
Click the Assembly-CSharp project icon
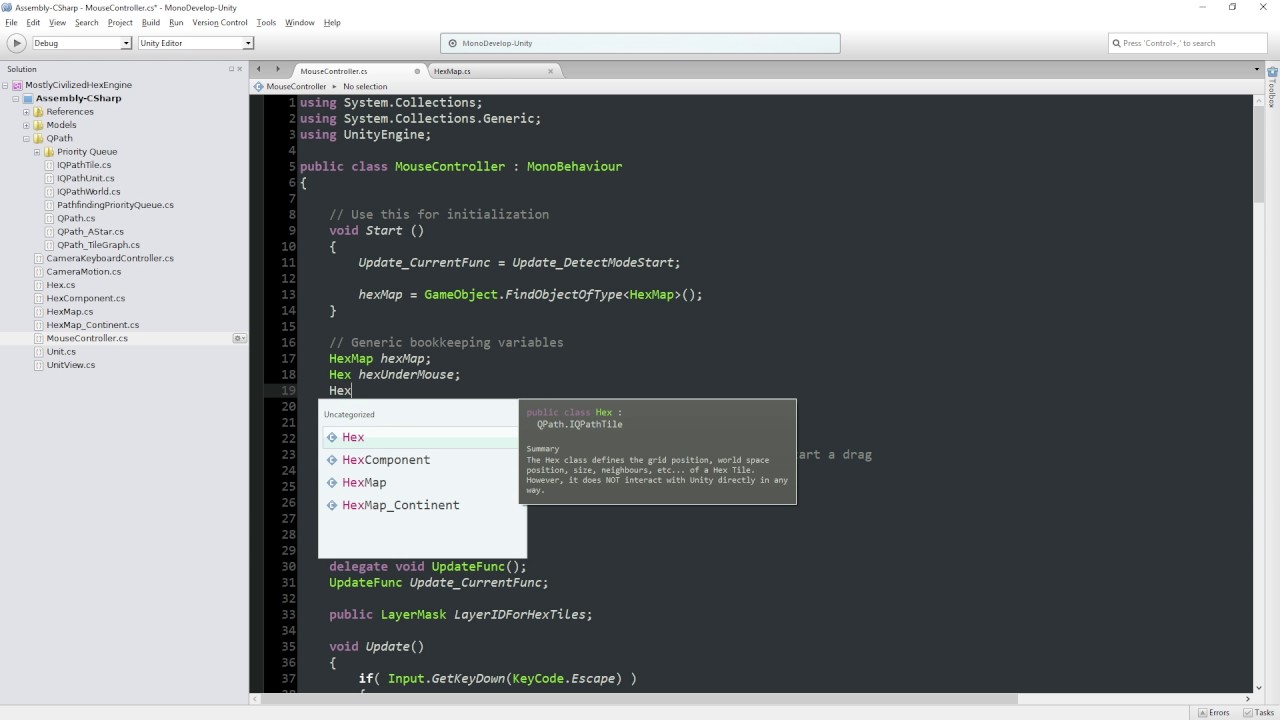(x=28, y=98)
